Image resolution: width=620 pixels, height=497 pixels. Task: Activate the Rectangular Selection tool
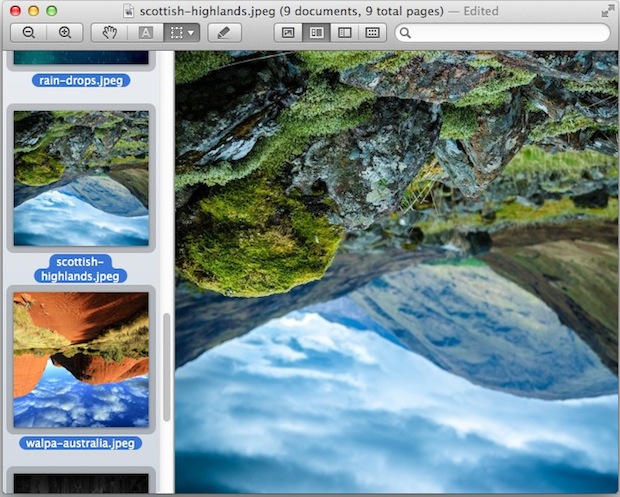coord(176,33)
